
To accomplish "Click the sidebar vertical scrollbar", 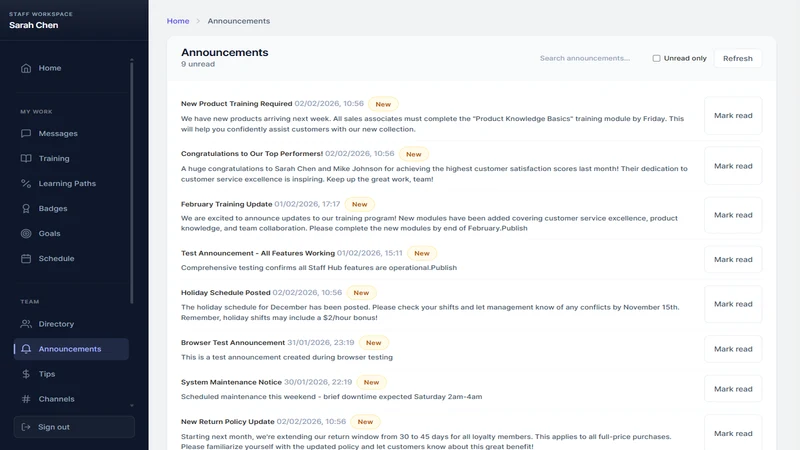I will click(x=132, y=181).
